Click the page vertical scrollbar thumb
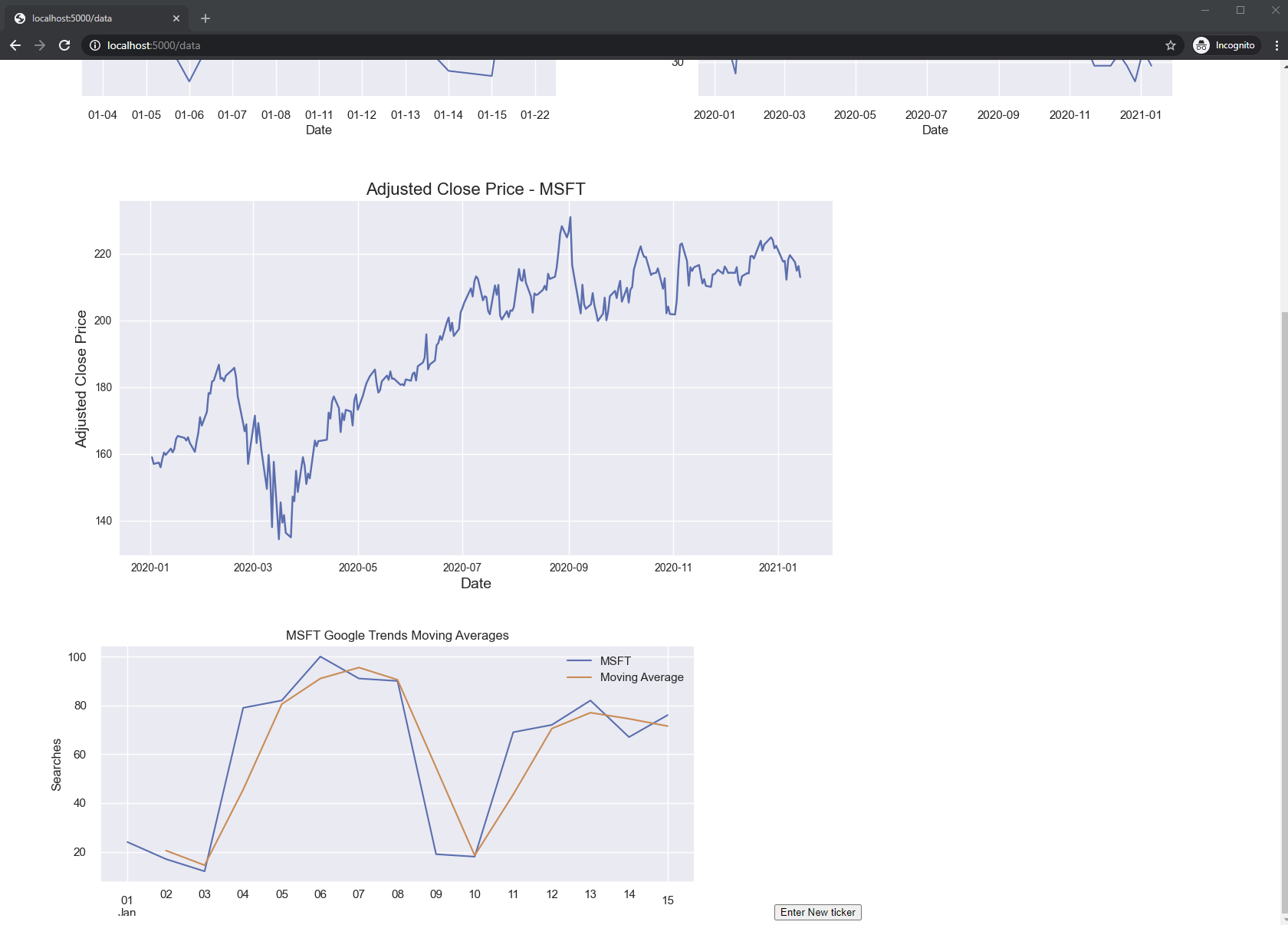The width and height of the screenshot is (1288, 925). pyautogui.click(x=1284, y=611)
